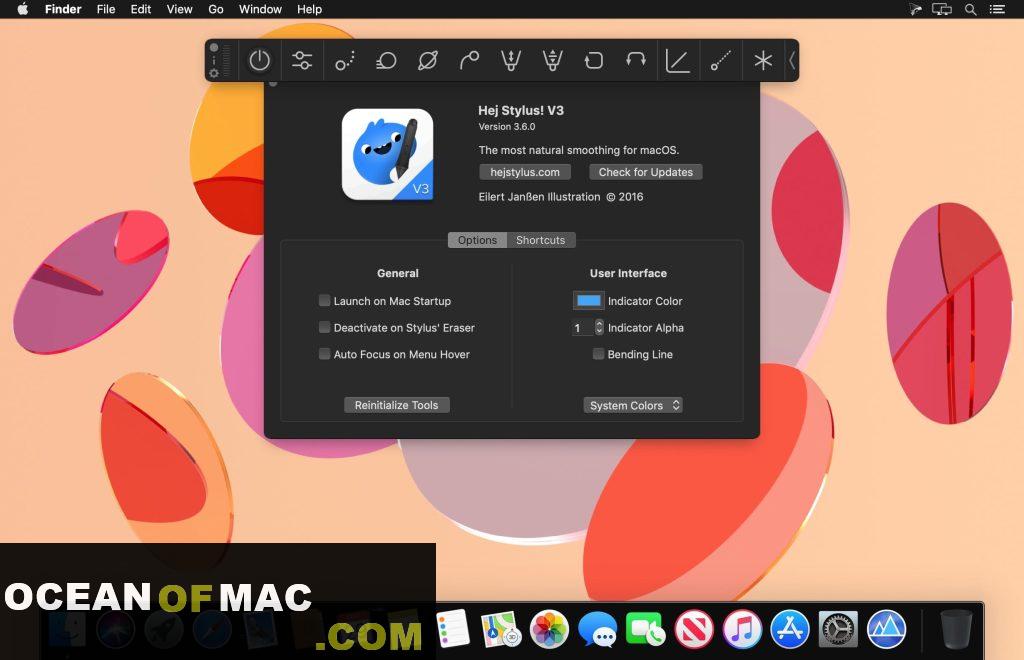The width and height of the screenshot is (1024, 660).
Task: Select the dotted trail circle smoothing tool
Action: click(344, 61)
